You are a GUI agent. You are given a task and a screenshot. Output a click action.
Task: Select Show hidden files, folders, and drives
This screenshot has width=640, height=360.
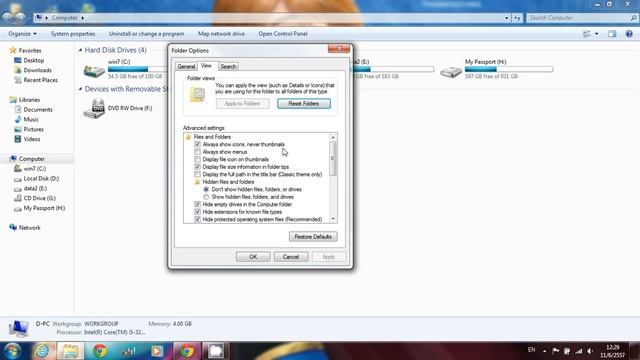pos(206,197)
